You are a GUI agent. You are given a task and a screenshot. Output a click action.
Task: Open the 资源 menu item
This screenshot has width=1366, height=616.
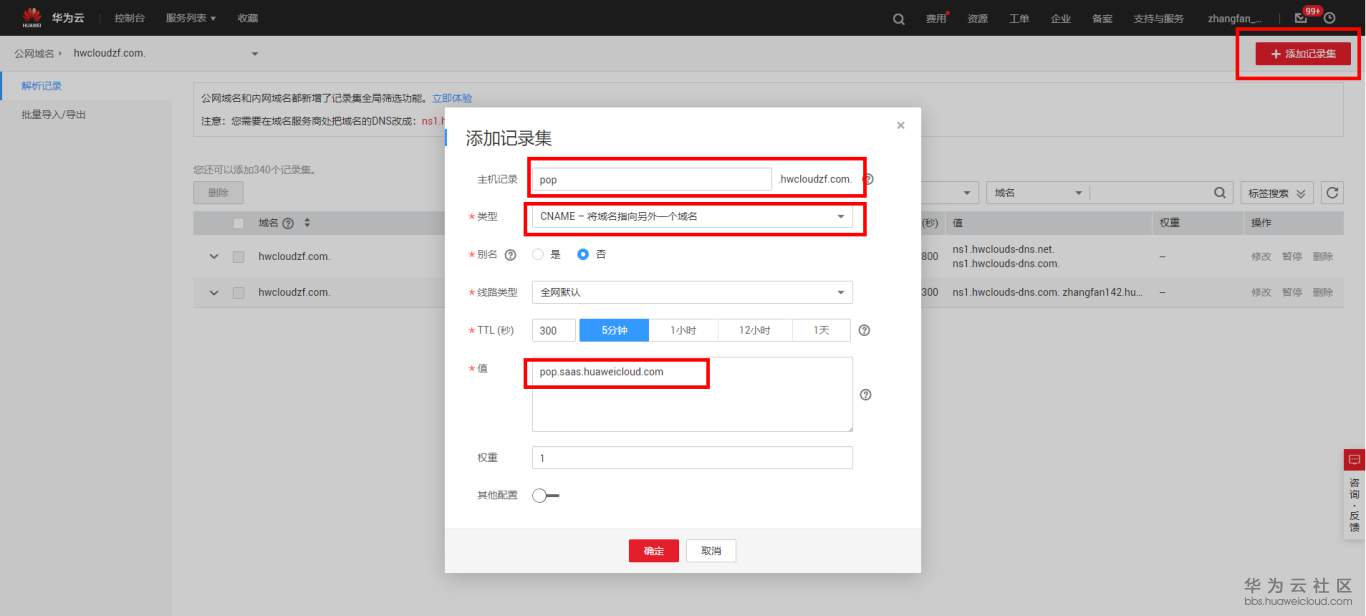click(977, 18)
